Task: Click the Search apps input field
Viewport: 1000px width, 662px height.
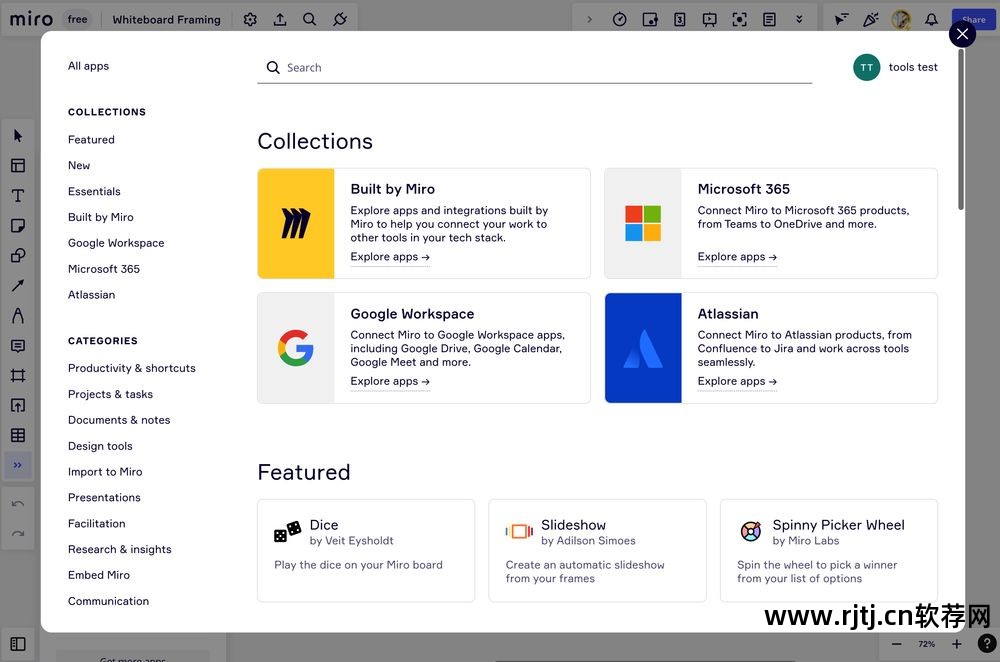Action: pos(534,68)
